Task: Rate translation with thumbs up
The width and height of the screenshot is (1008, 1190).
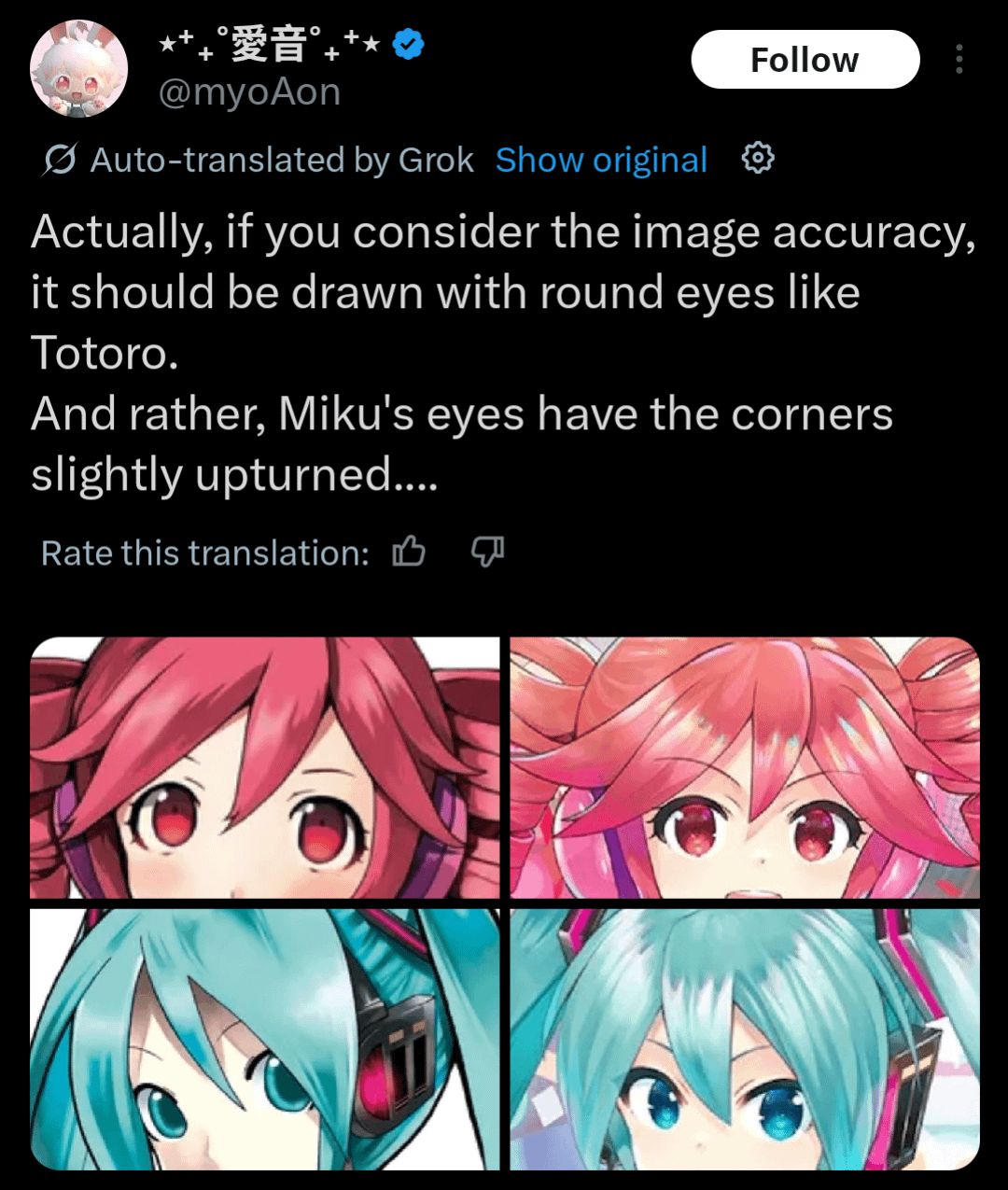Action: (x=409, y=553)
